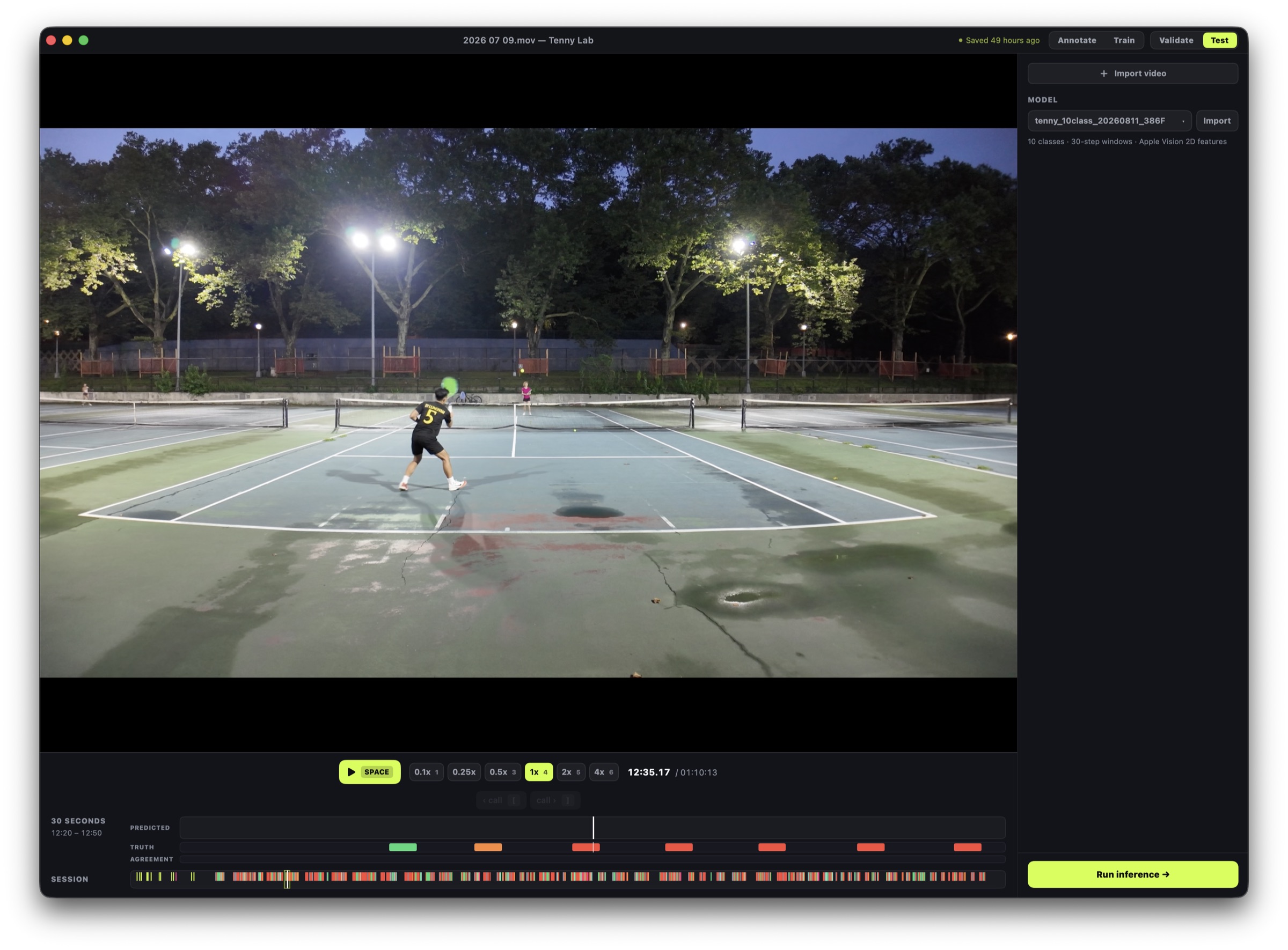Click the white playhead in the Predicted track
Screen dimensions: 1288x950
point(593,828)
